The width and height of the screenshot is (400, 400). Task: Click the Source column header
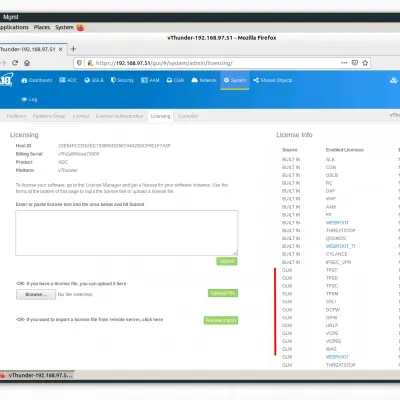tap(290, 150)
